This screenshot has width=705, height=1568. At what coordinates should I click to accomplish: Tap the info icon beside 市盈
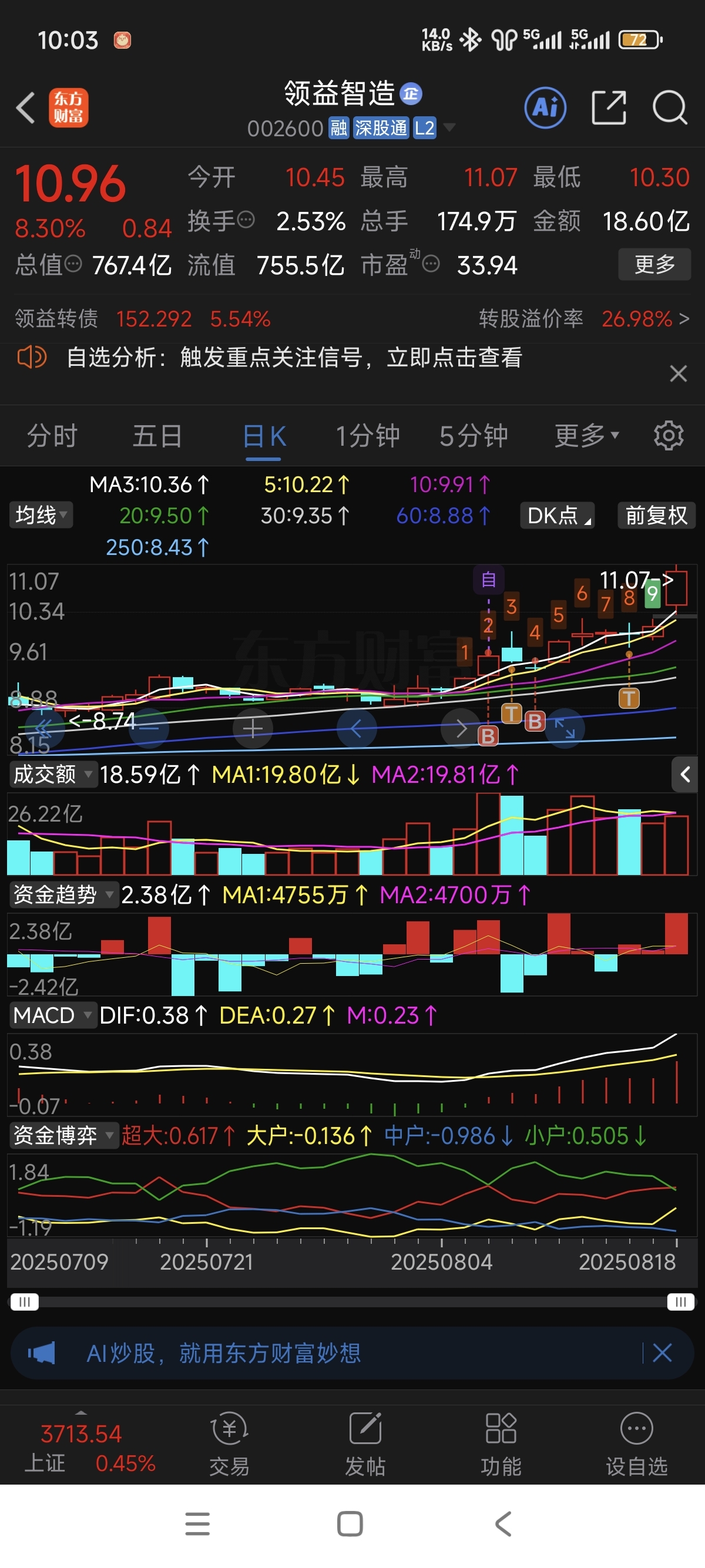coord(431,264)
